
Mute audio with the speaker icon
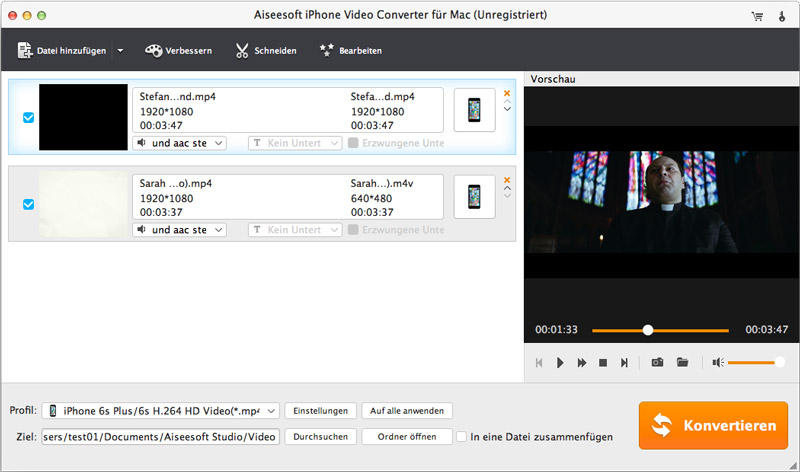[718, 362]
